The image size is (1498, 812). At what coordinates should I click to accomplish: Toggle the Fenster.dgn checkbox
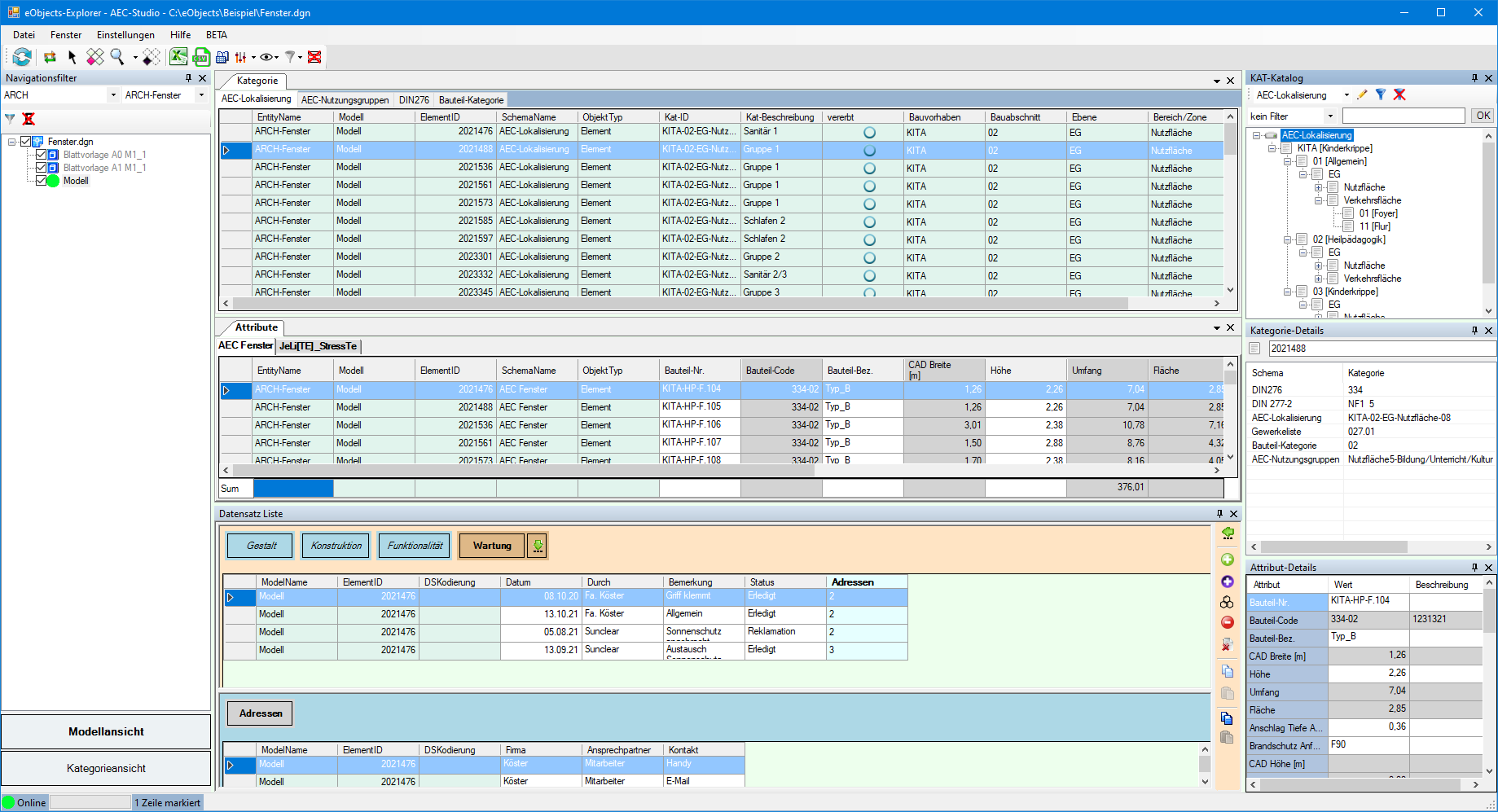pos(25,142)
